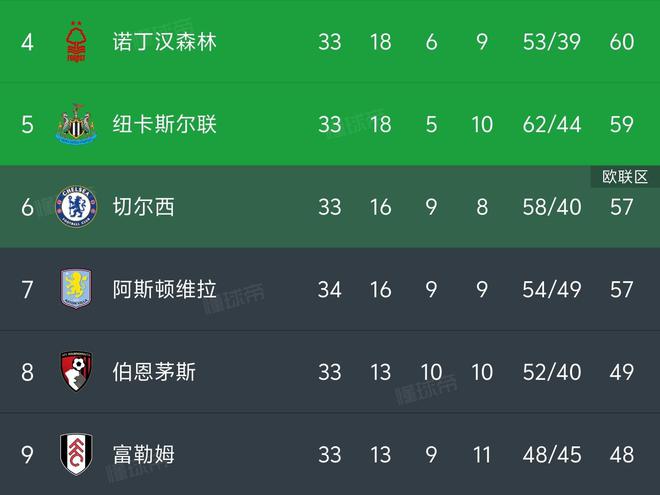The width and height of the screenshot is (660, 495).
Task: Open team name 诺丁汉森林
Action: tap(164, 42)
